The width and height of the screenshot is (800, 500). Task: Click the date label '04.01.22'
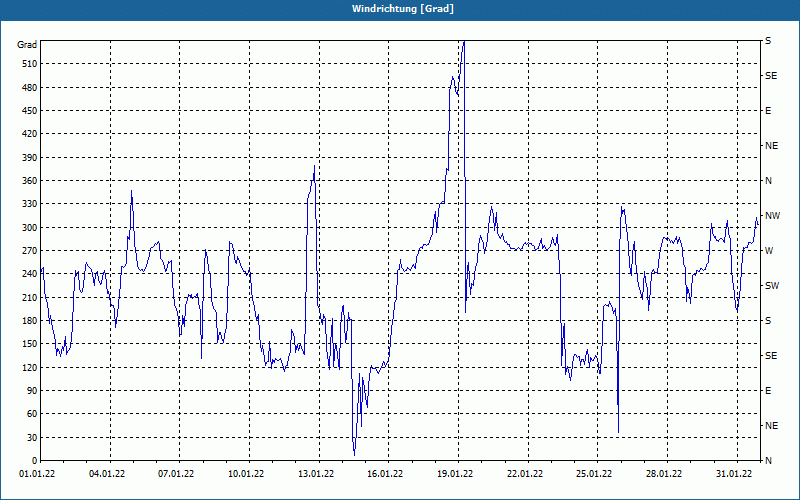coord(107,474)
